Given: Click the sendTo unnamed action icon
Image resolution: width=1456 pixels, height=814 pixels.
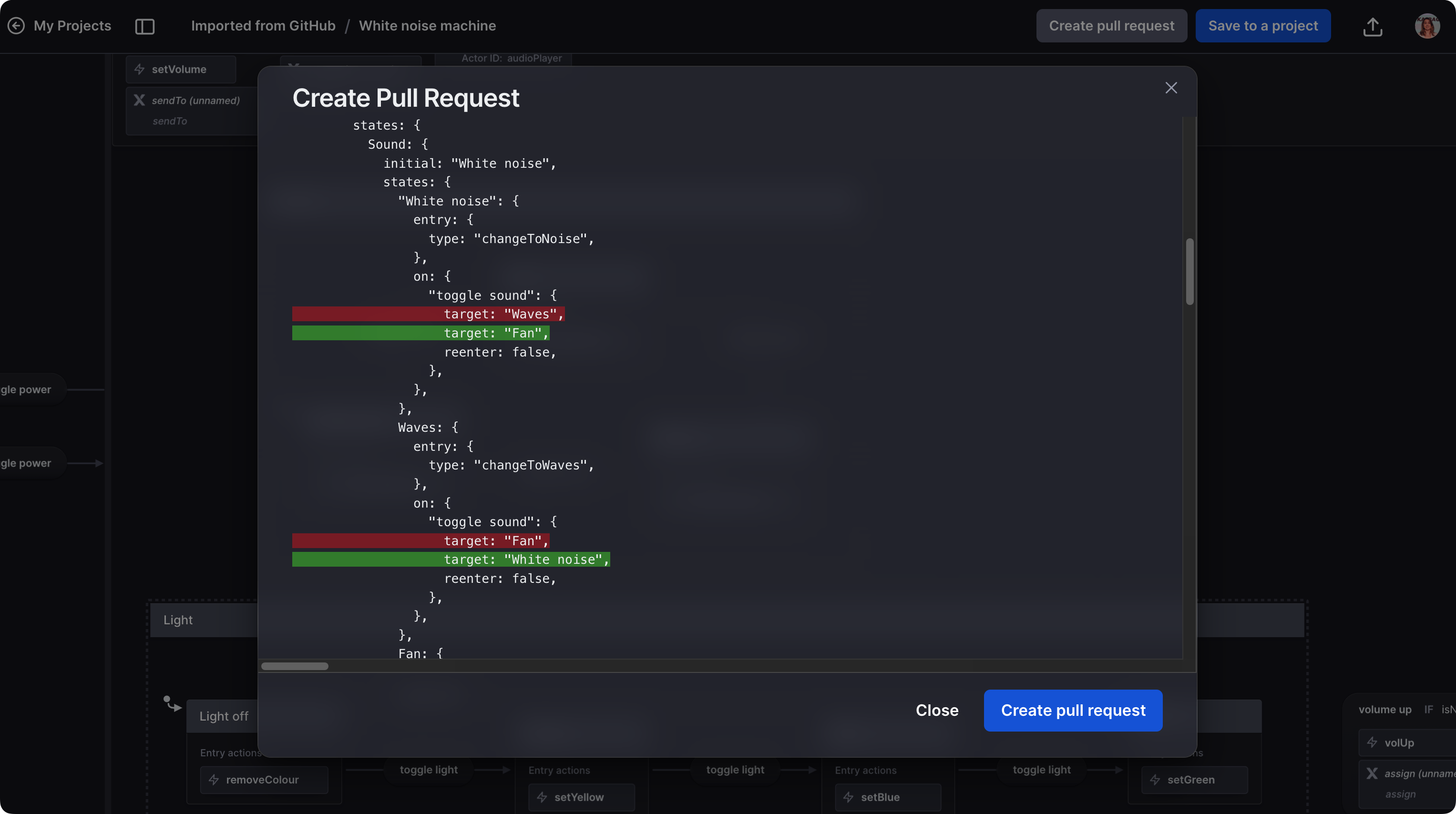Looking at the screenshot, I should 140,101.
